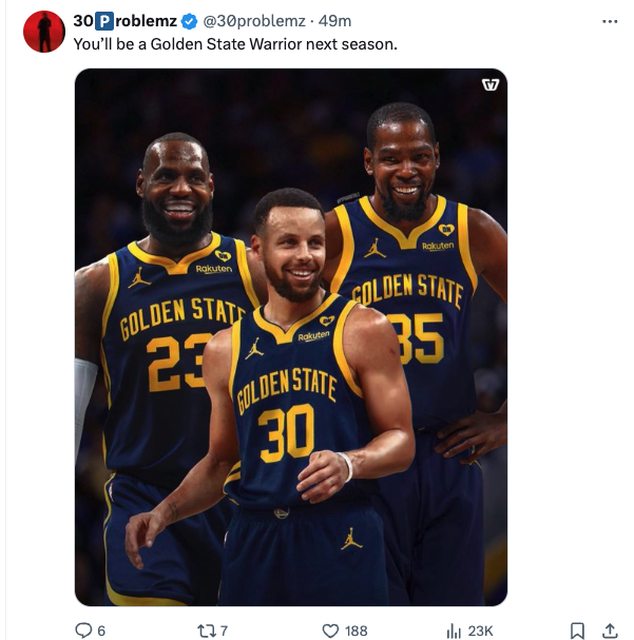Viewport: 634px width, 640px height.
Task: Click the 23K views count
Action: (x=480, y=630)
